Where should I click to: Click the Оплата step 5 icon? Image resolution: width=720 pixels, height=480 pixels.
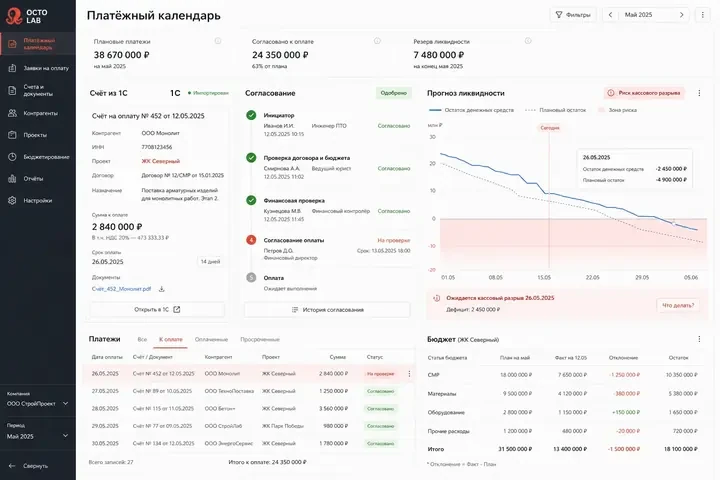251,277
